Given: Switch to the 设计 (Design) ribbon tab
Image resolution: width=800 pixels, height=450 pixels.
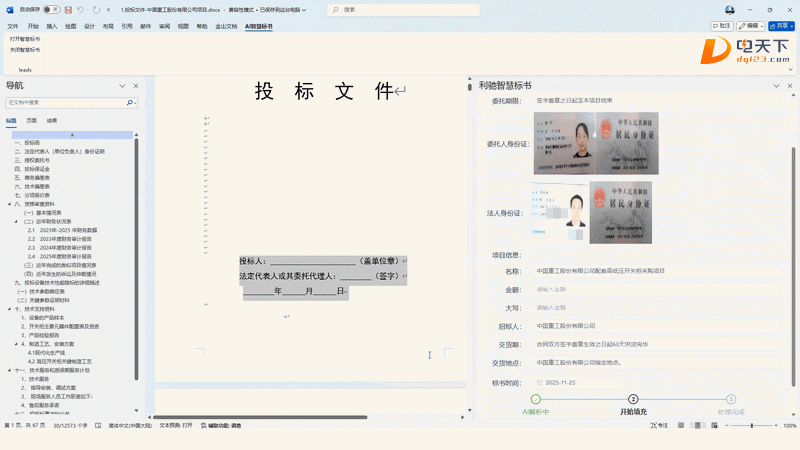Looking at the screenshot, I should point(89,26).
